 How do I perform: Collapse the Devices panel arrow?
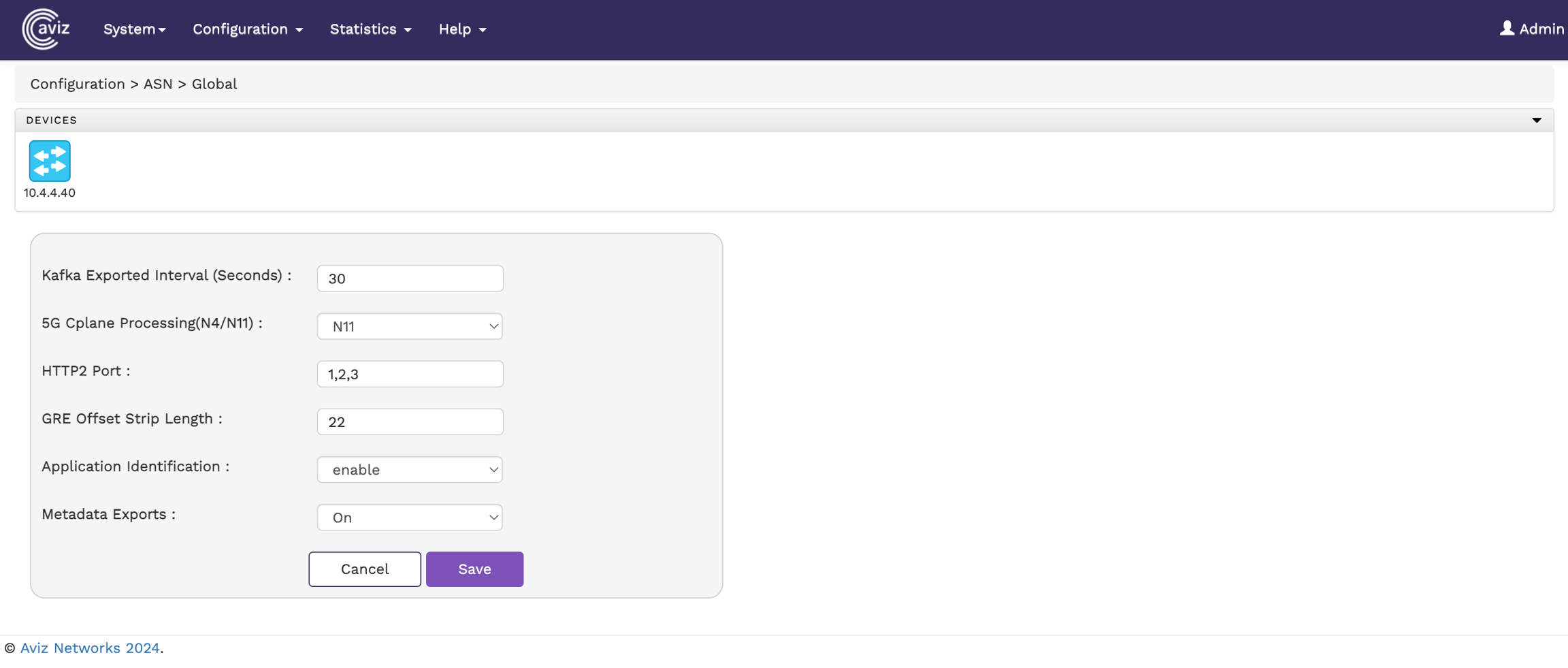(1536, 121)
